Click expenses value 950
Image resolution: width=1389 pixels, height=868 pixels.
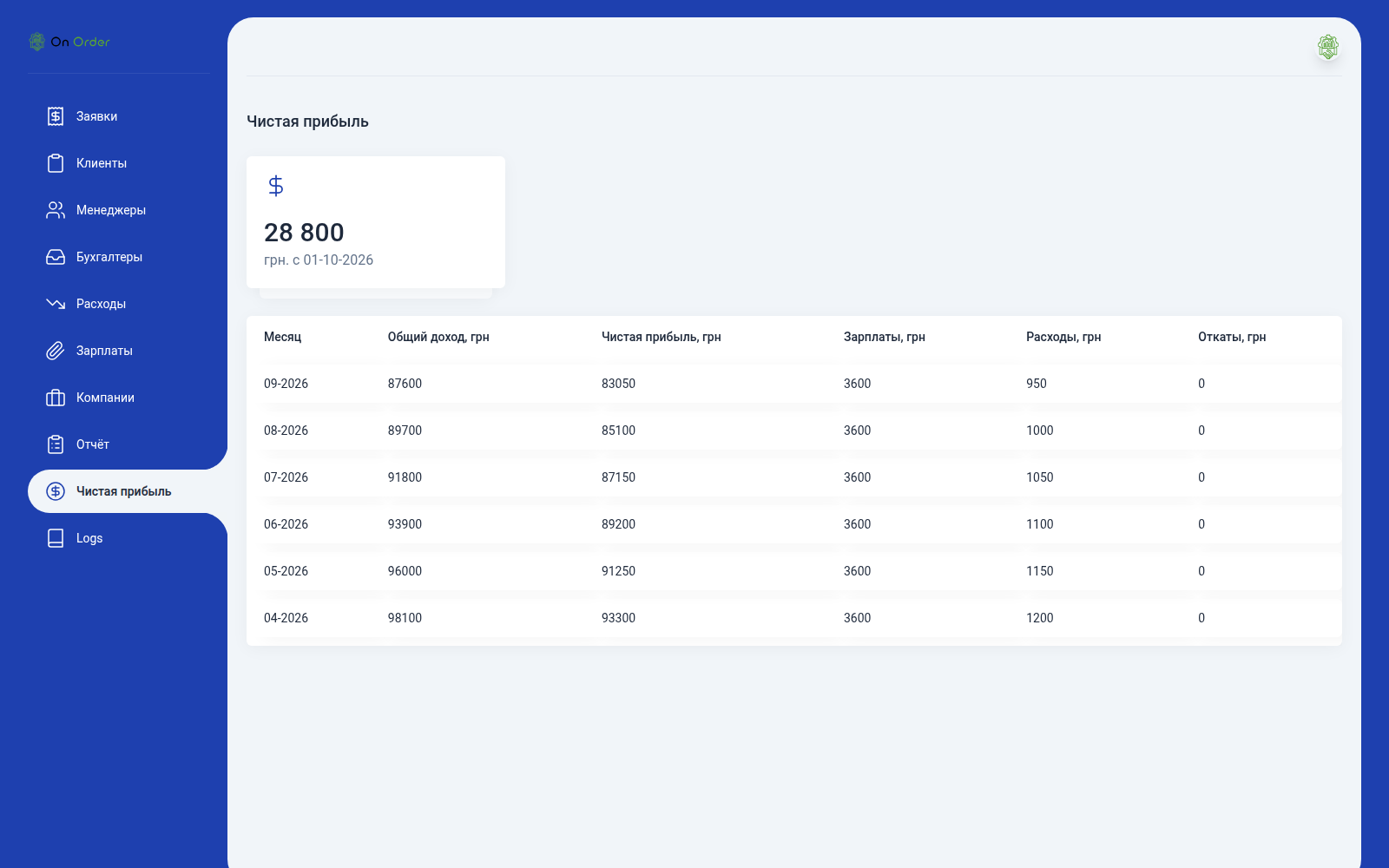(1037, 384)
